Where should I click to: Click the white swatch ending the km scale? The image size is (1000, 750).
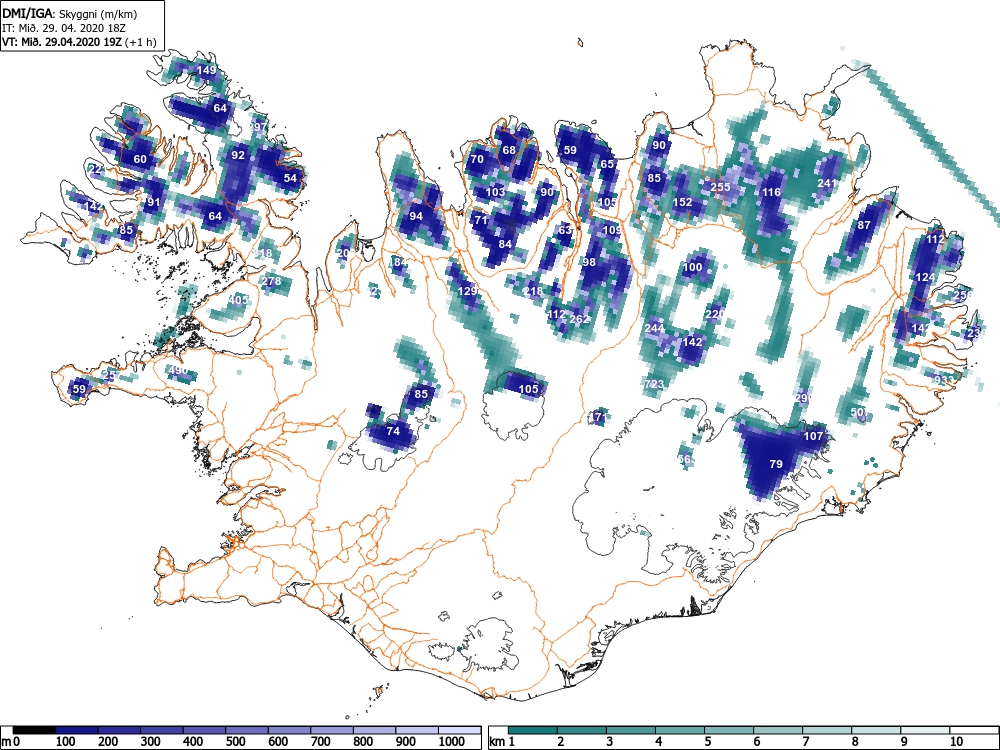tap(974, 730)
